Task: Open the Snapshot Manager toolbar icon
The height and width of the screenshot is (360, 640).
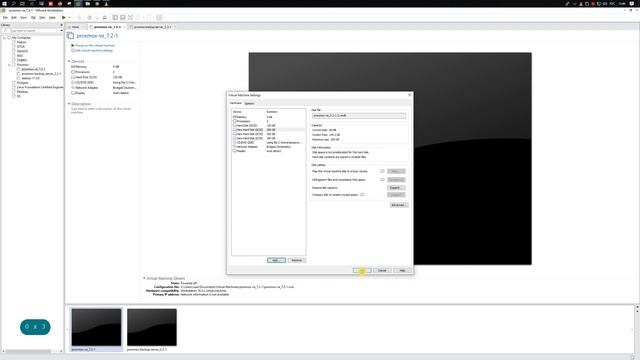Action: coord(104,18)
